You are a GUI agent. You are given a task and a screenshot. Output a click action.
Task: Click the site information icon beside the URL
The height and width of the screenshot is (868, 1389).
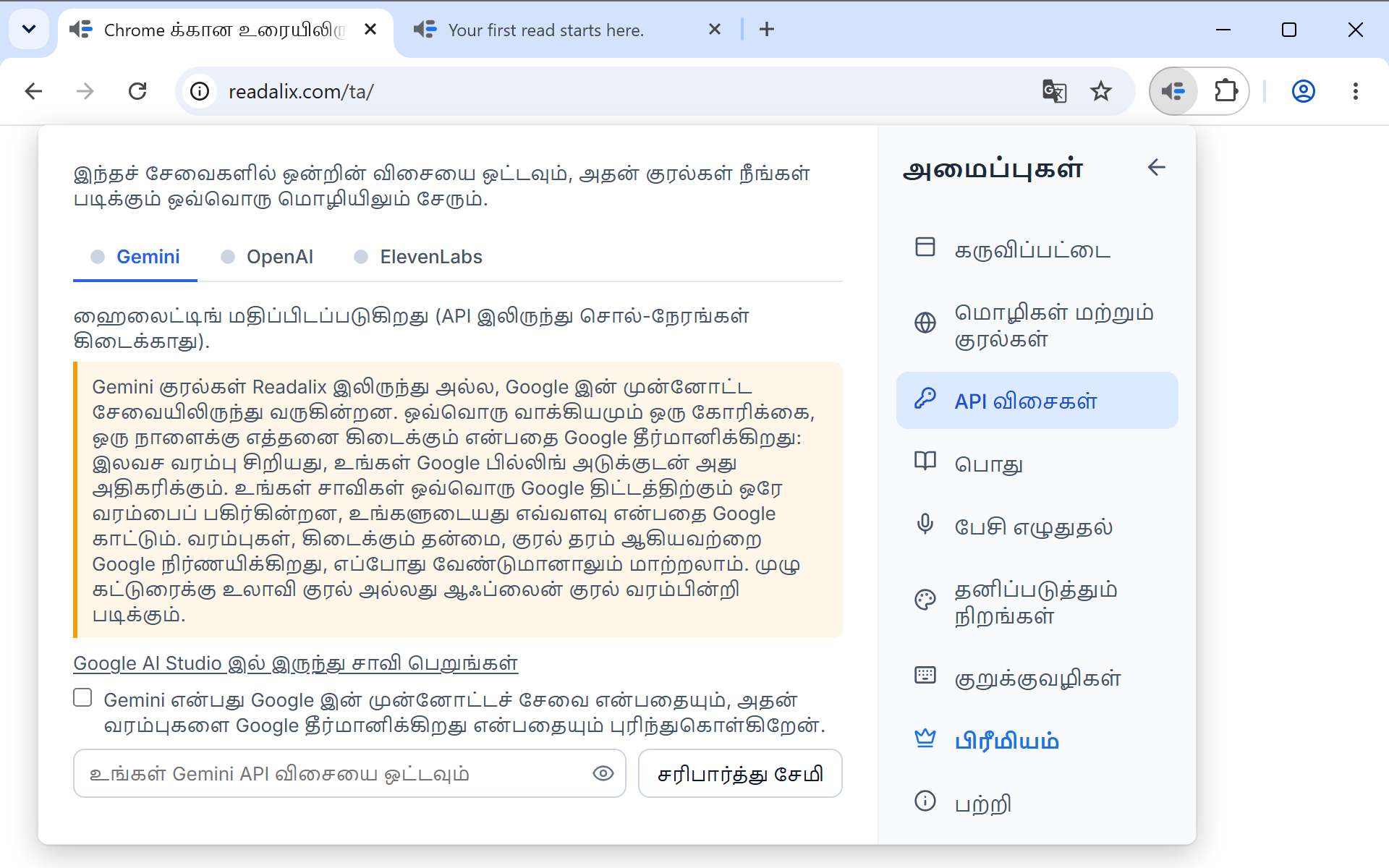click(200, 91)
